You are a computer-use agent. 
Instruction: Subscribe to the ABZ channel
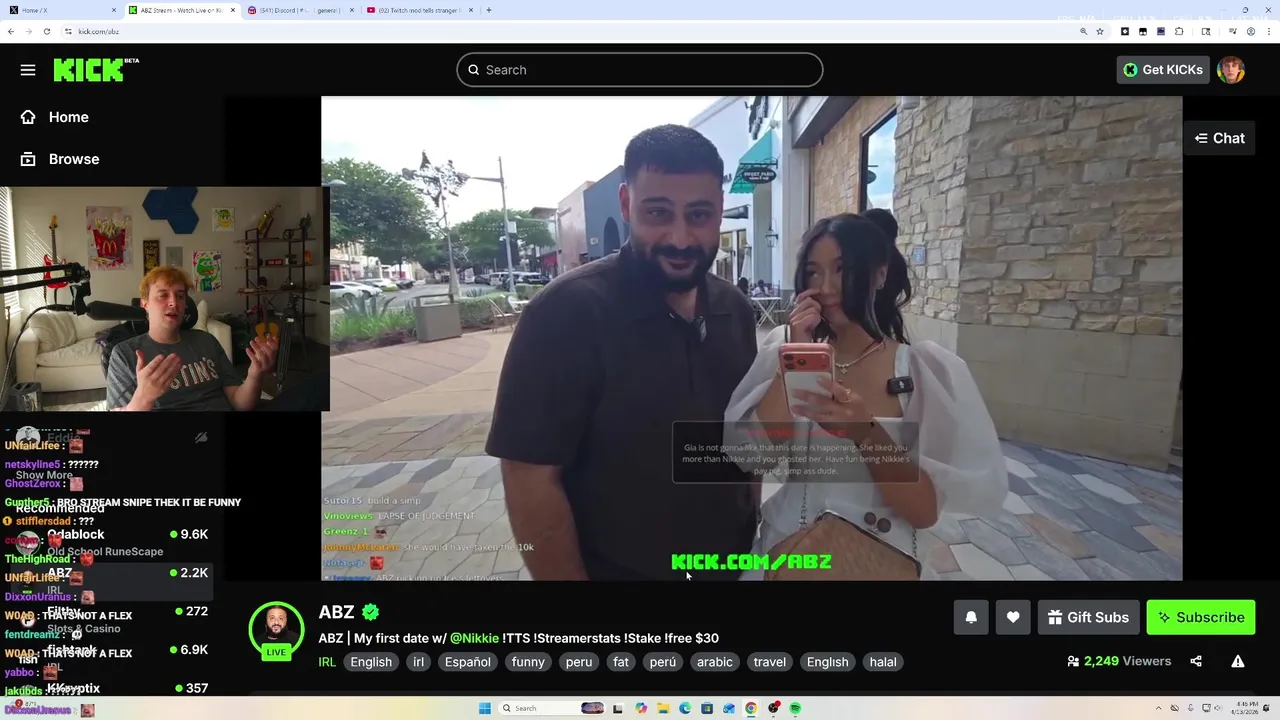(x=1201, y=617)
